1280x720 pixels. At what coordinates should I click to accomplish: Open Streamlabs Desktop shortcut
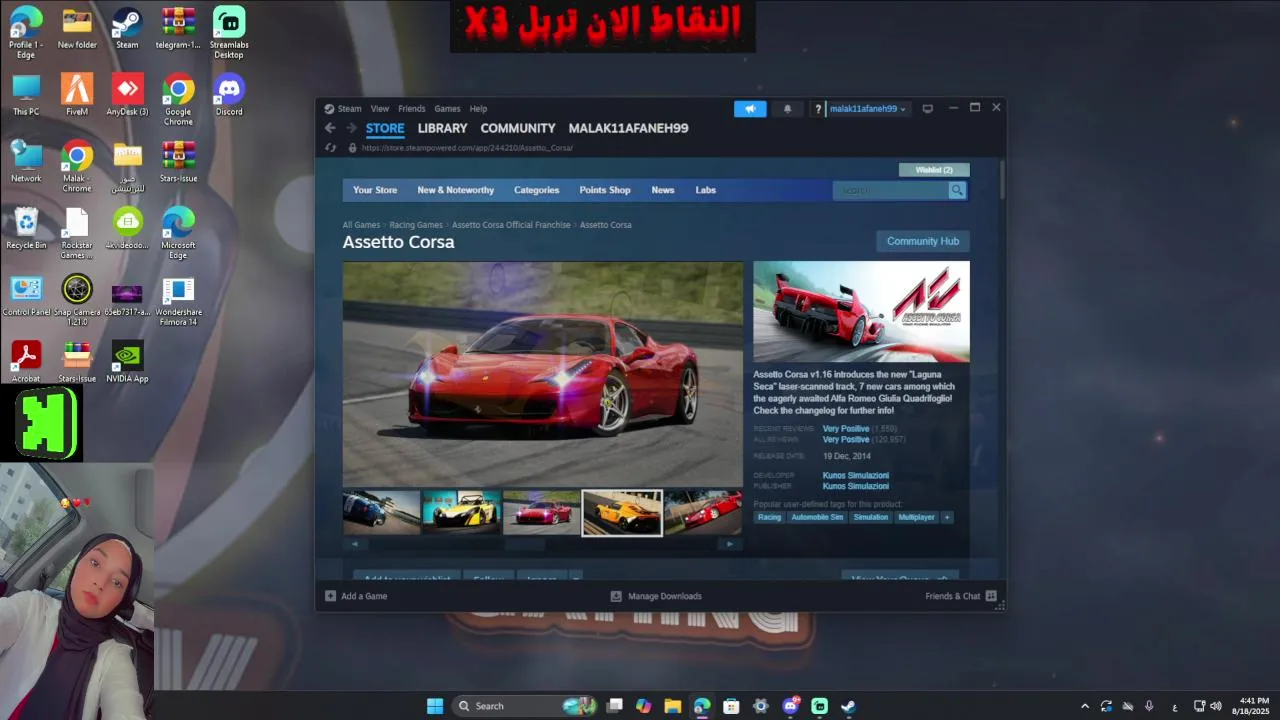tap(229, 33)
